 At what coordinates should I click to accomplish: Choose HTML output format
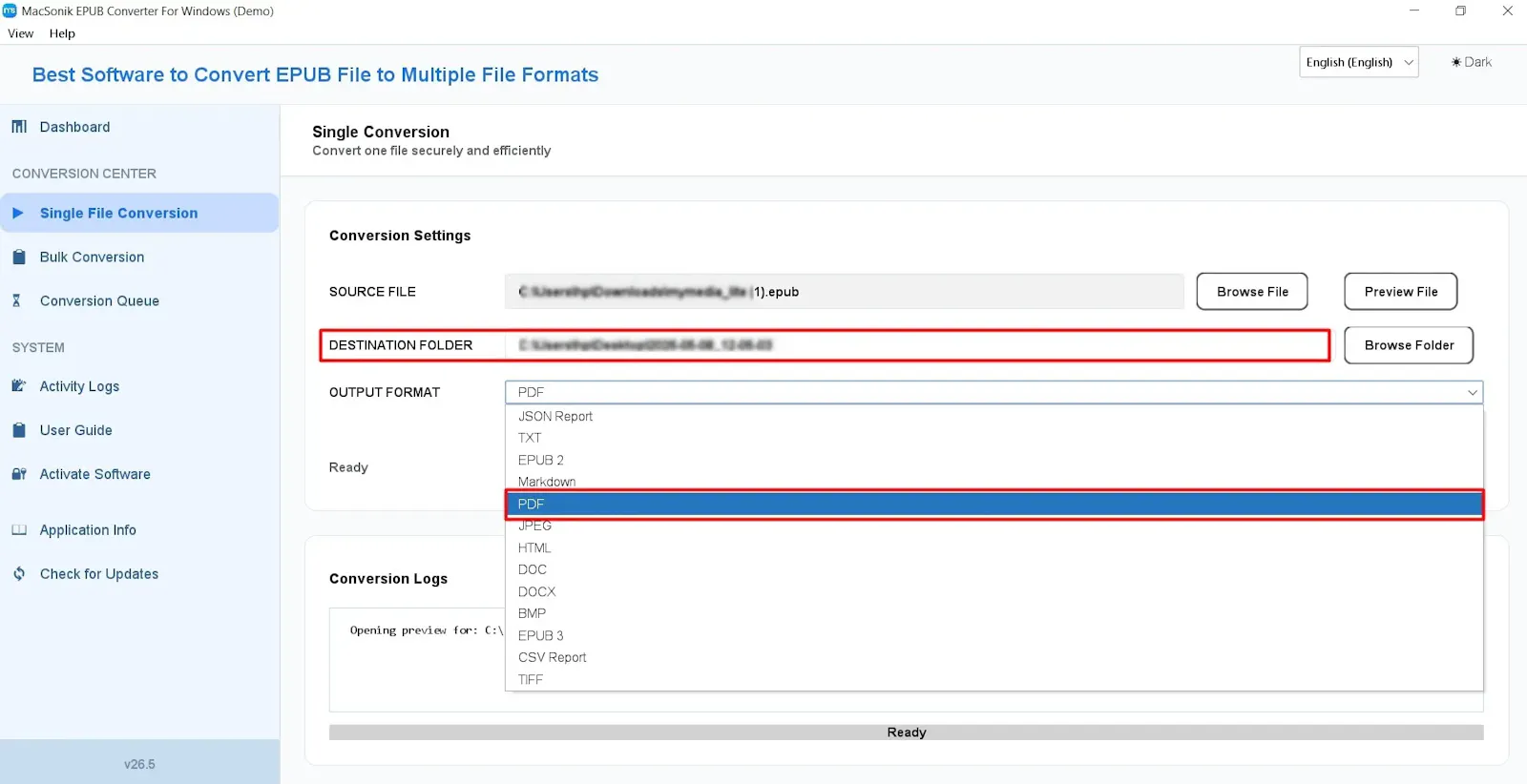(994, 547)
